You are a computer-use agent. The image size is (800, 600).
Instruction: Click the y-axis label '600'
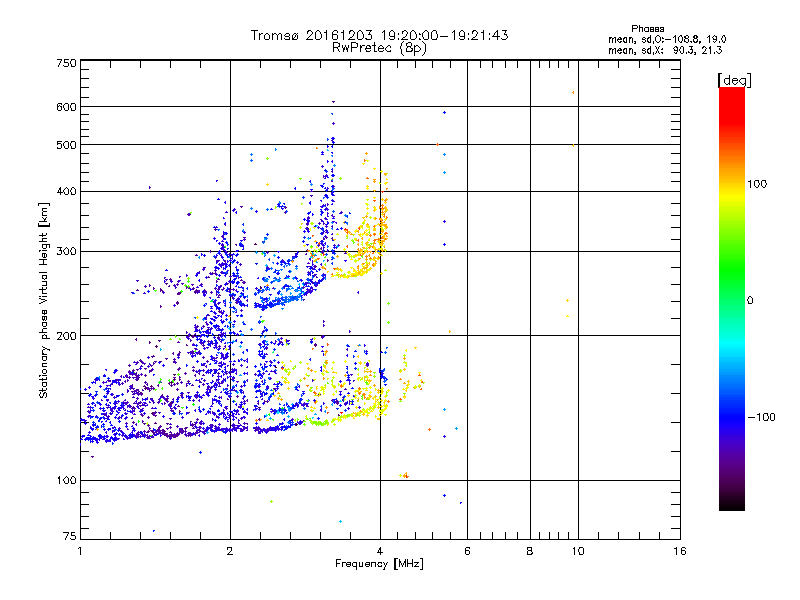click(x=66, y=107)
